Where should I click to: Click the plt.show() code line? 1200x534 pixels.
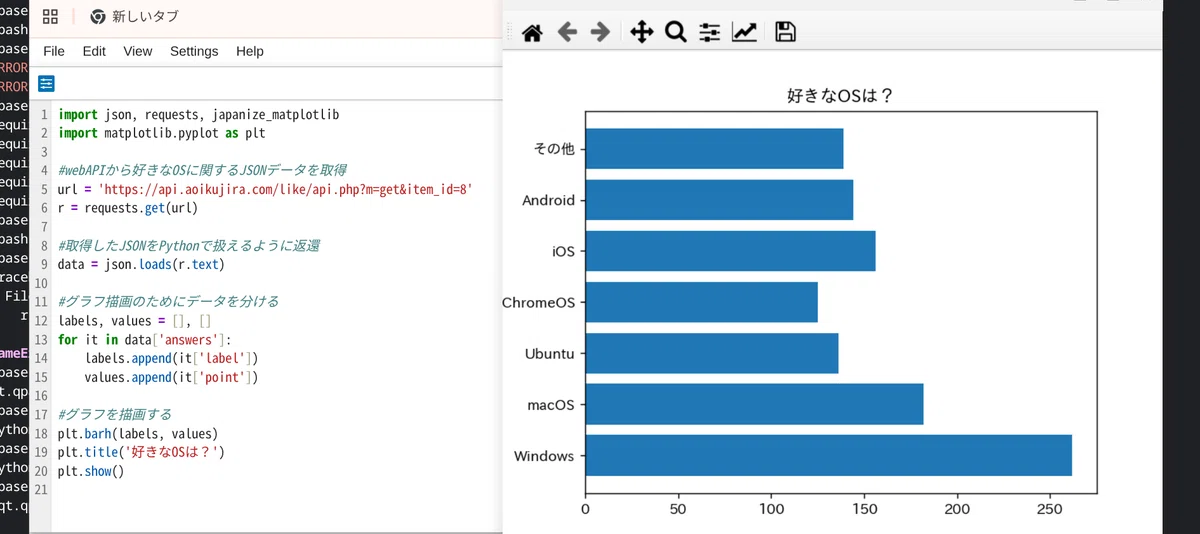pos(91,471)
